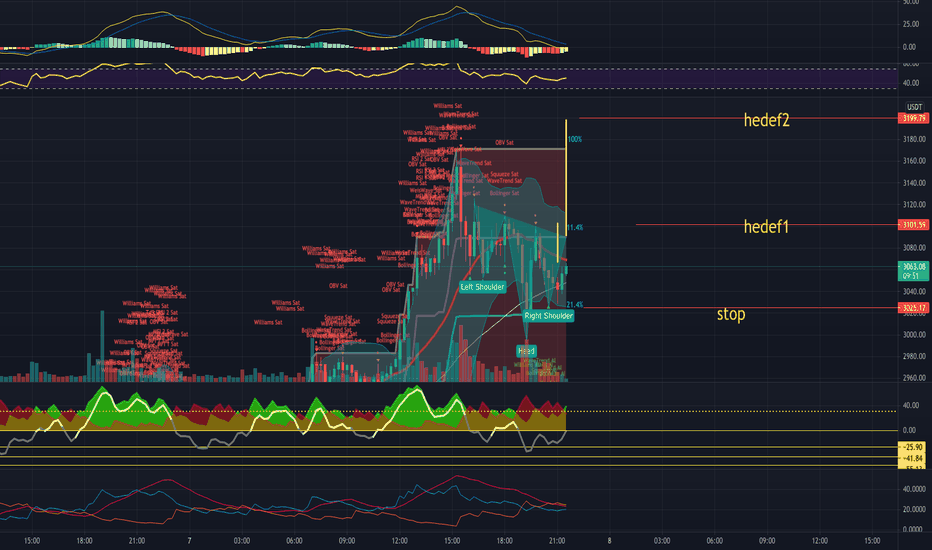This screenshot has width=932, height=550.
Task: Click the 3140.00 price axis label
Action: pyautogui.click(x=914, y=183)
